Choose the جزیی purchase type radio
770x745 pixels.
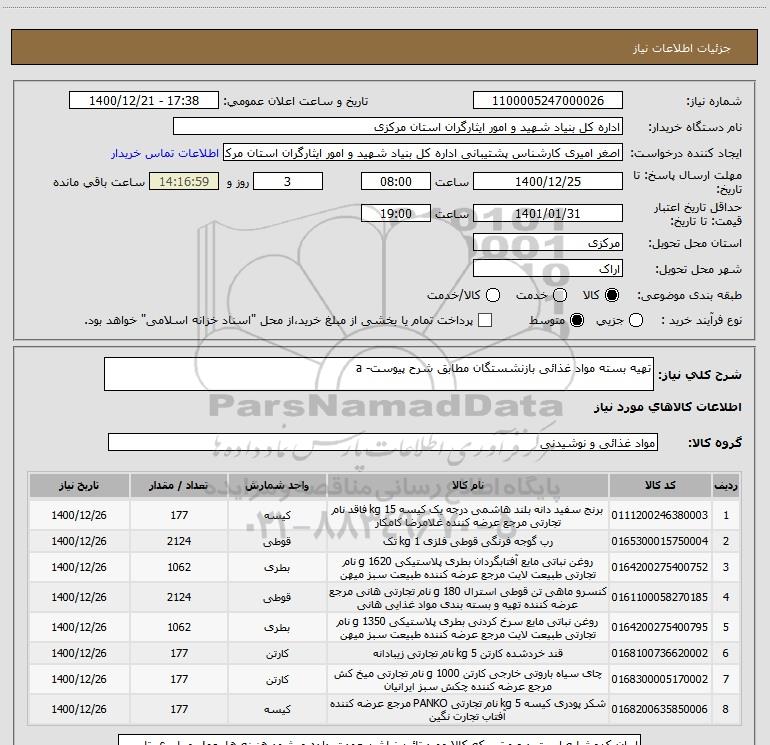(x=635, y=320)
